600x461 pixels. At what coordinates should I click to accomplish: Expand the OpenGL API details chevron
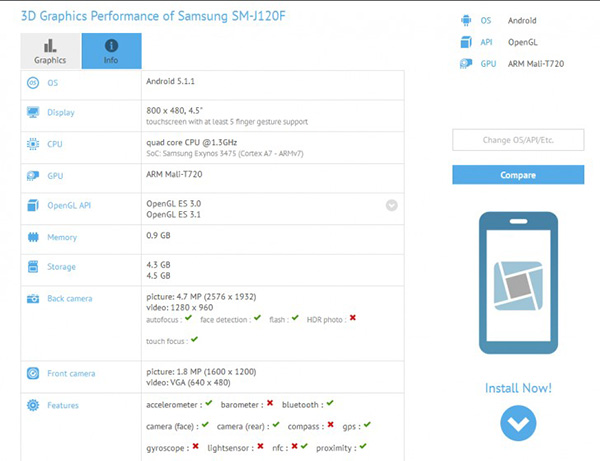(x=391, y=205)
